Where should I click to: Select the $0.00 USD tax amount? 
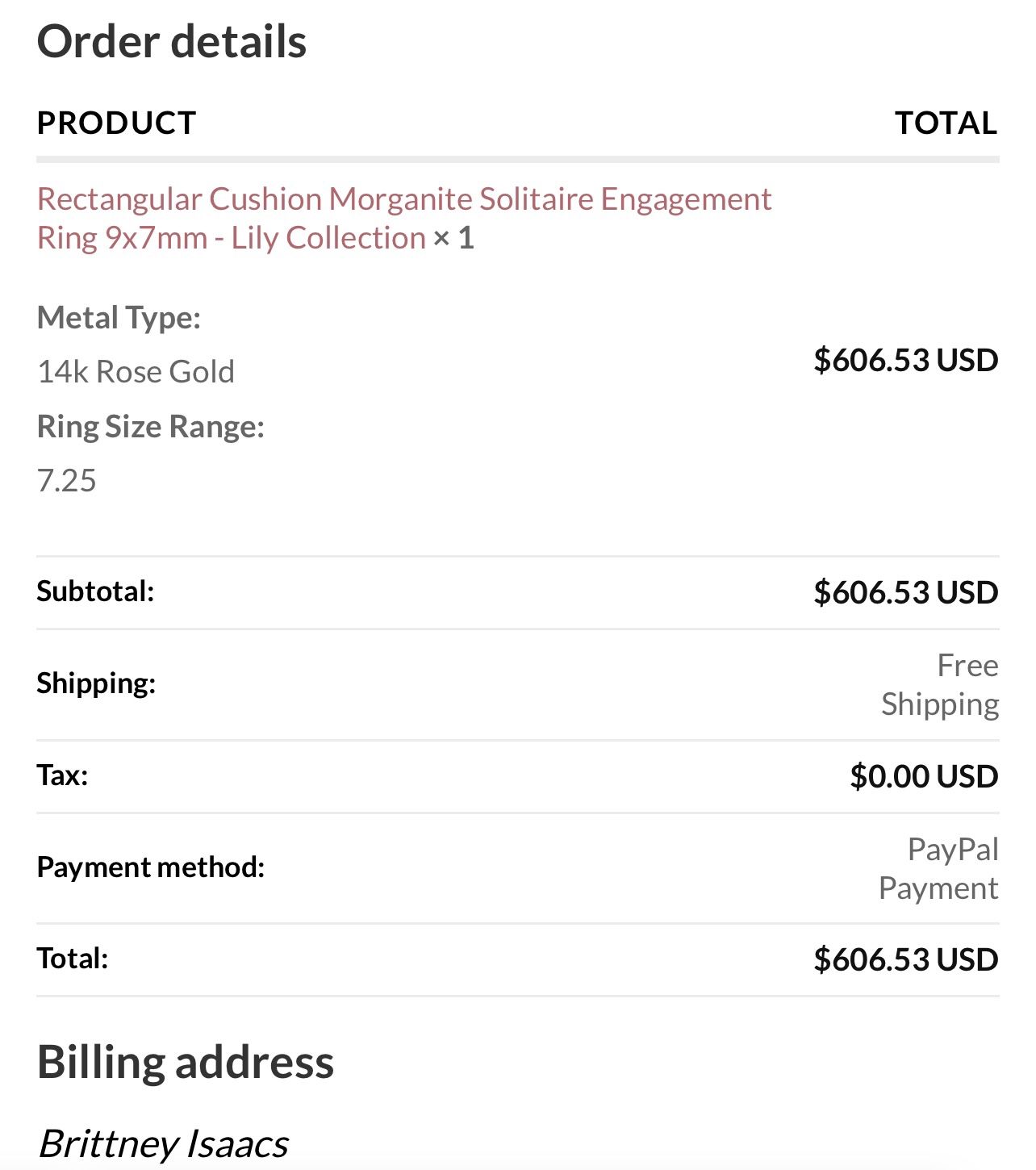tap(925, 776)
